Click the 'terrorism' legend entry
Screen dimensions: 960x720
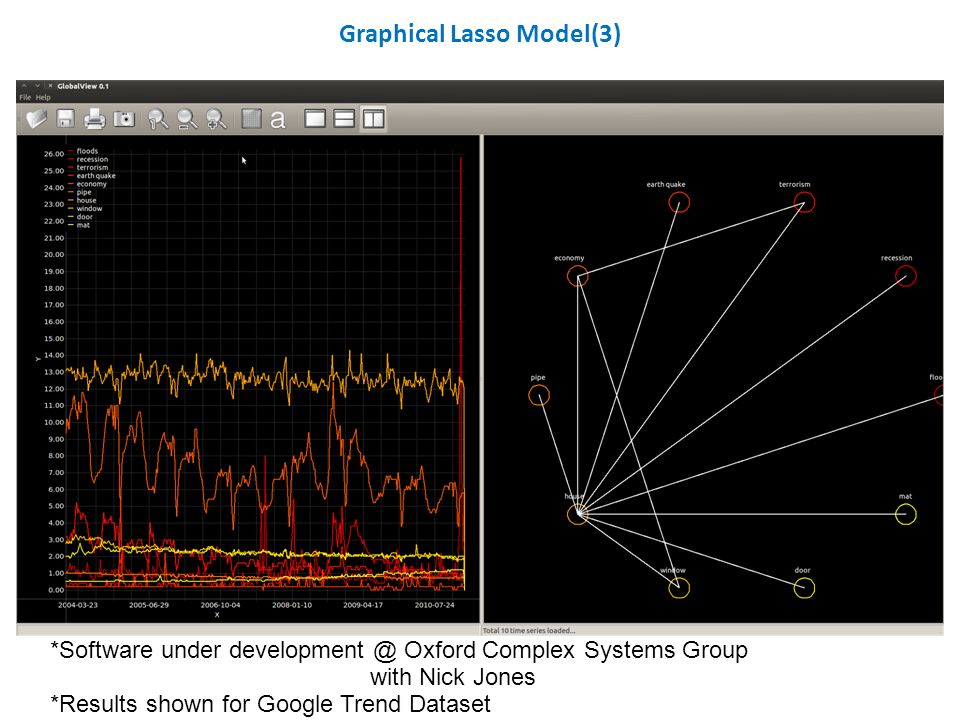(92, 167)
